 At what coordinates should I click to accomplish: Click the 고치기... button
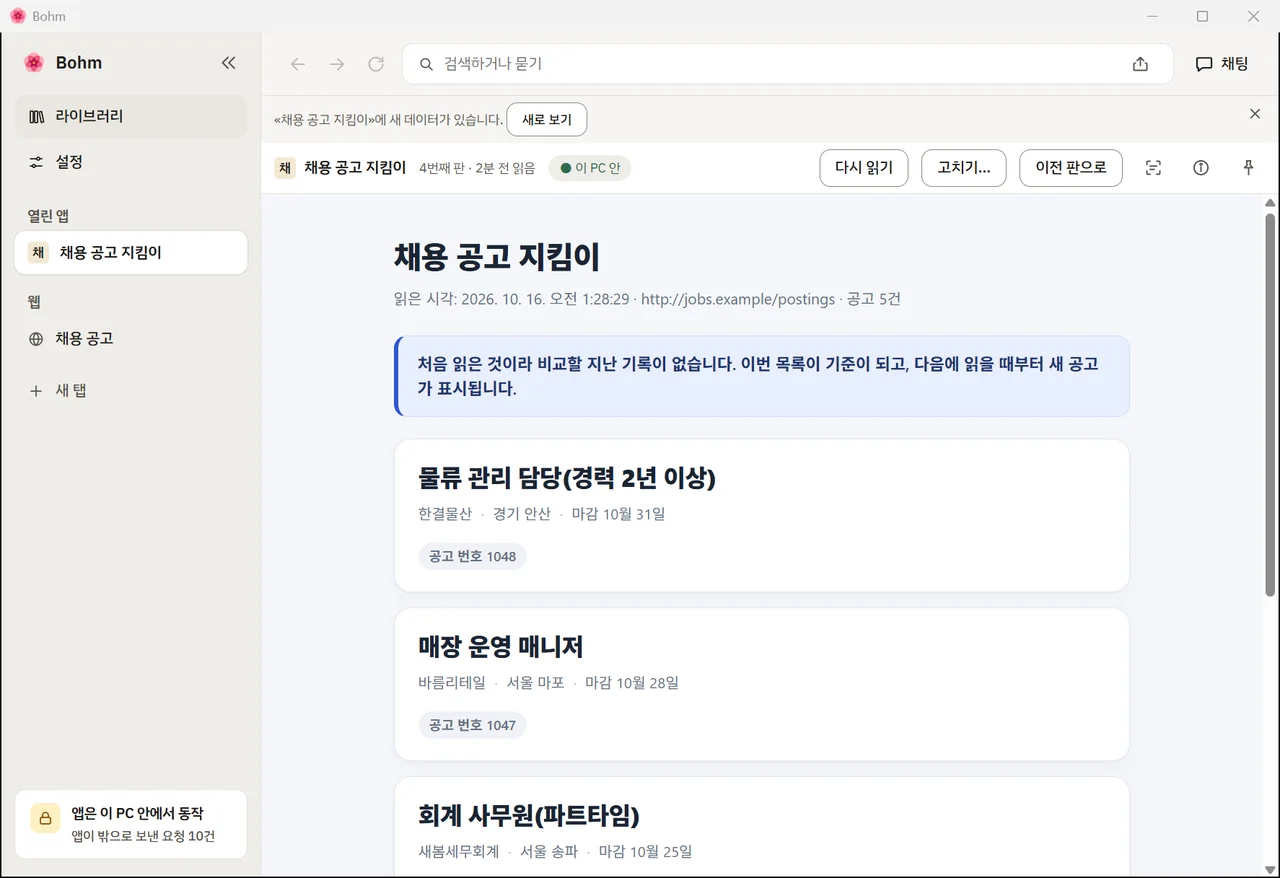[964, 168]
